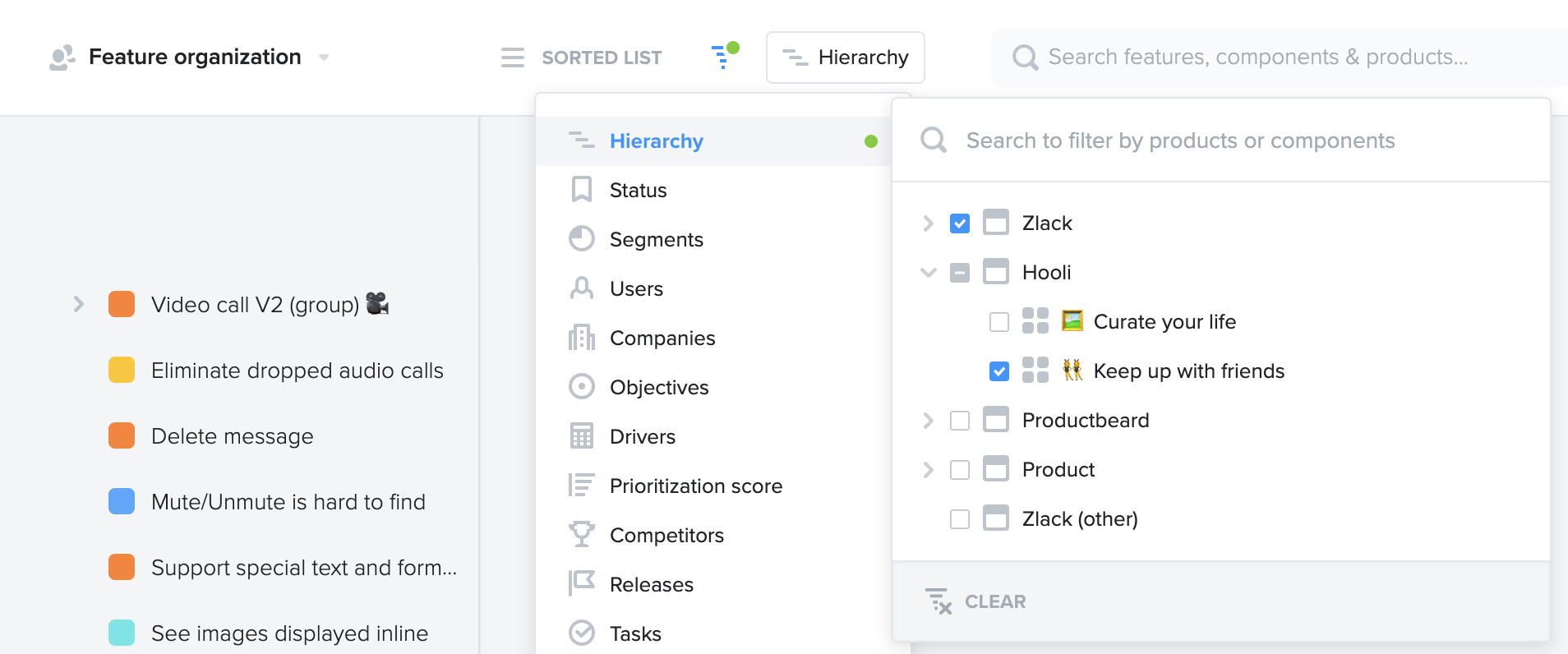
Task: Expand the Product tree node
Action: tap(929, 470)
